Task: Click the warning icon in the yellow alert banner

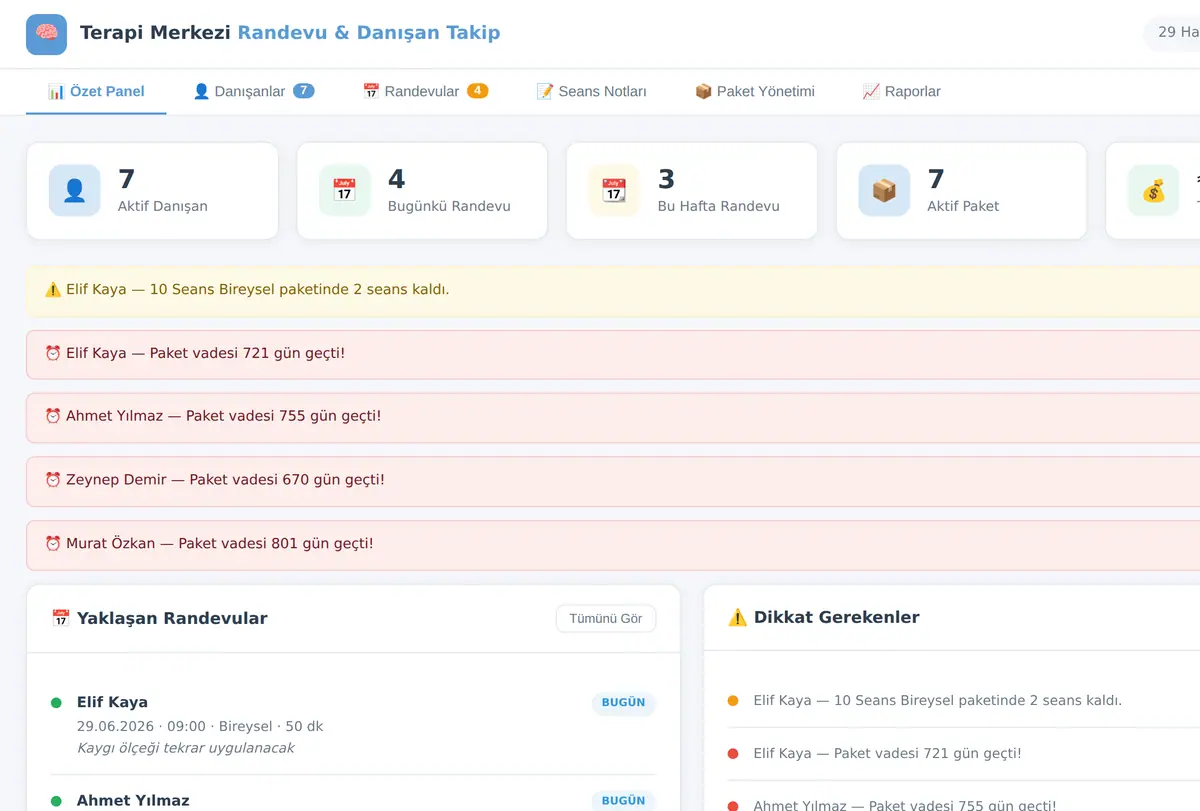Action: (x=53, y=290)
